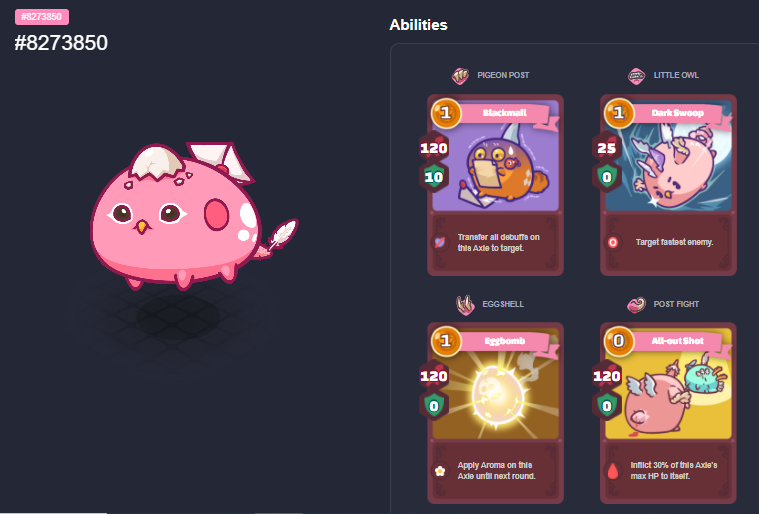Click the Dark Swoop attack value 25 icon

(607, 148)
